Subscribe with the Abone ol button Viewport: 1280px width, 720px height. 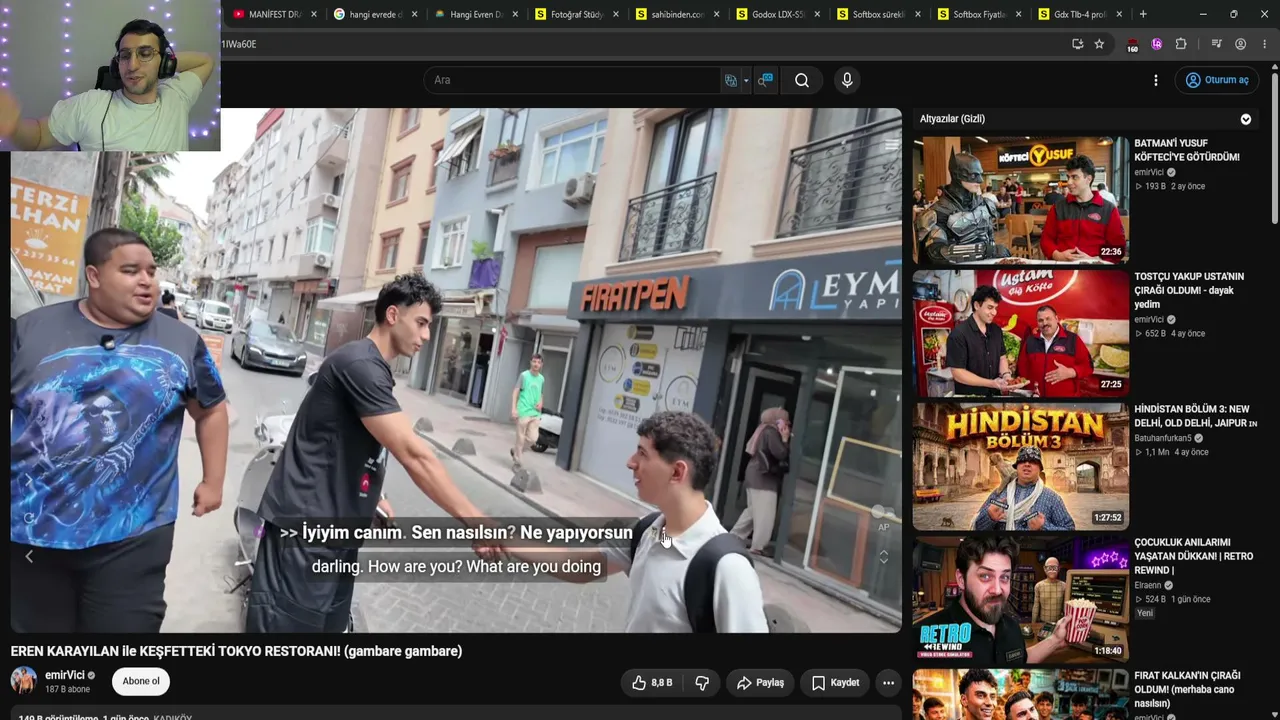tap(141, 682)
